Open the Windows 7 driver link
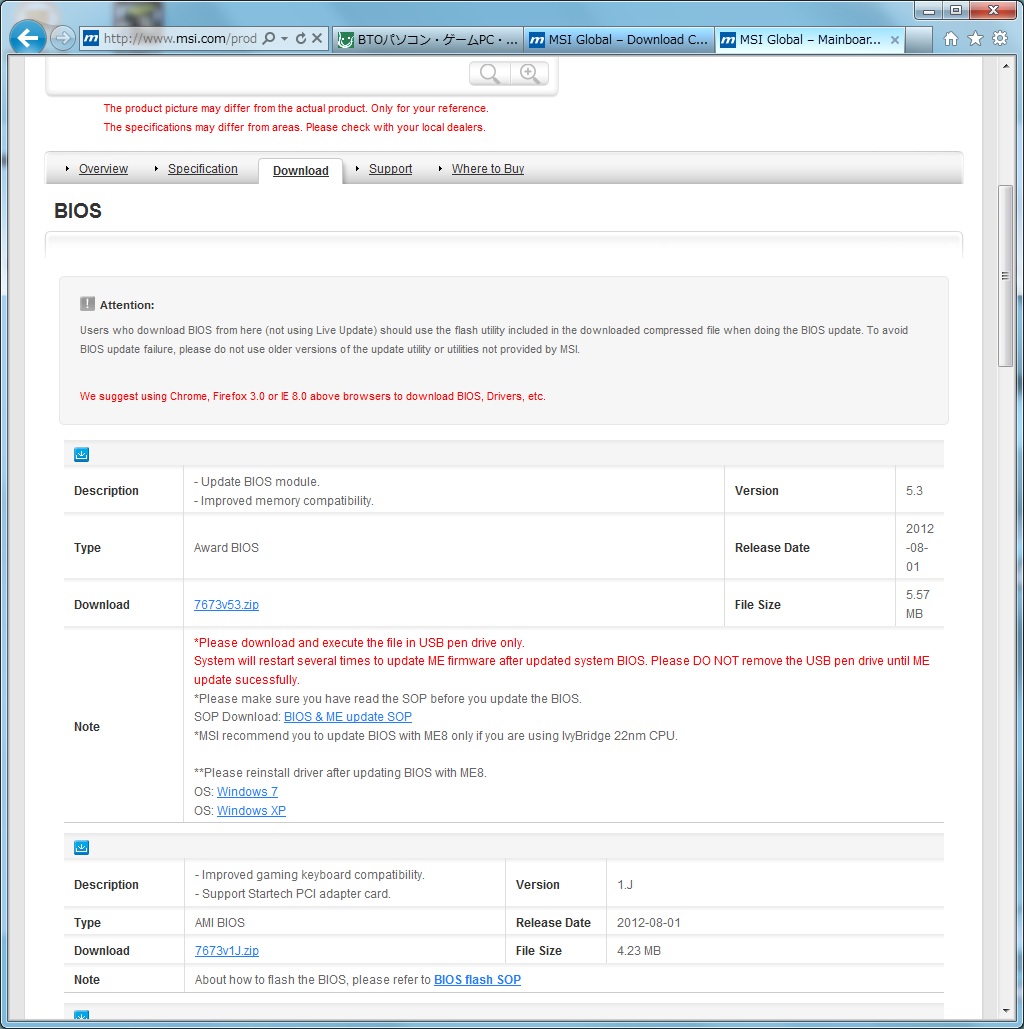The height and width of the screenshot is (1029, 1024). point(247,791)
